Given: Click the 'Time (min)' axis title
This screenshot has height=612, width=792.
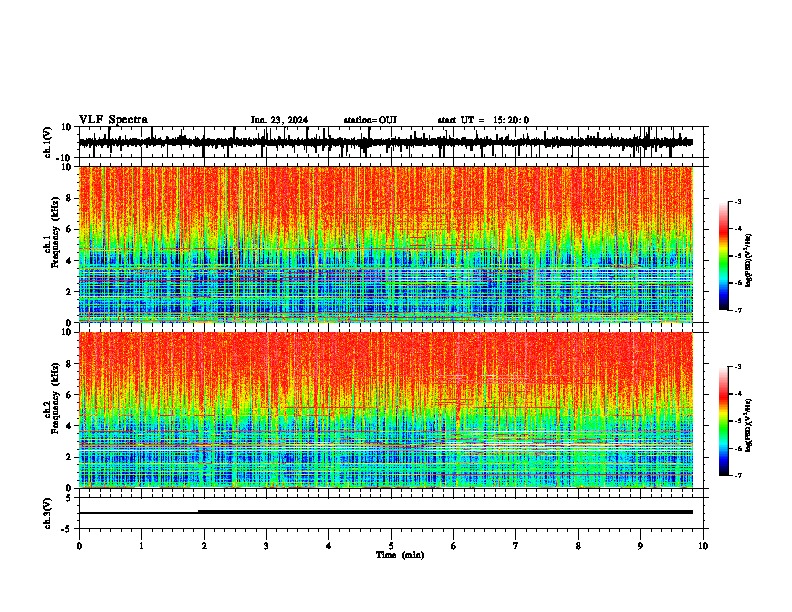Looking at the screenshot, I should [x=400, y=555].
